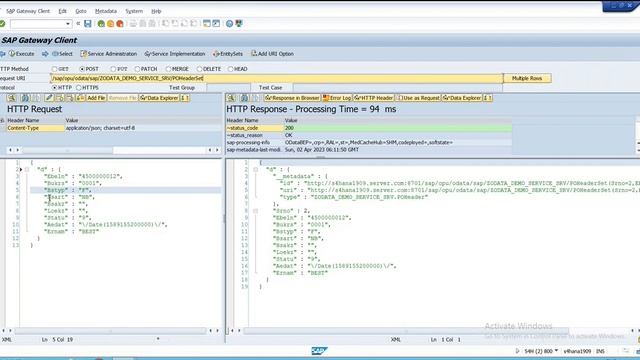Viewport: 640px width, 360px height.
Task: Select the PATCH HTTP method
Action: (137, 69)
